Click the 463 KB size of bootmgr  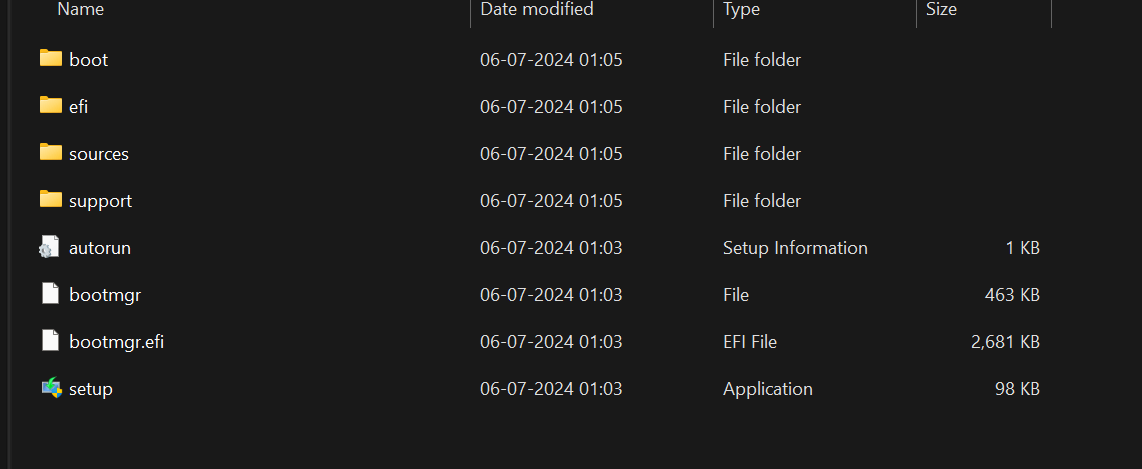pos(1012,295)
